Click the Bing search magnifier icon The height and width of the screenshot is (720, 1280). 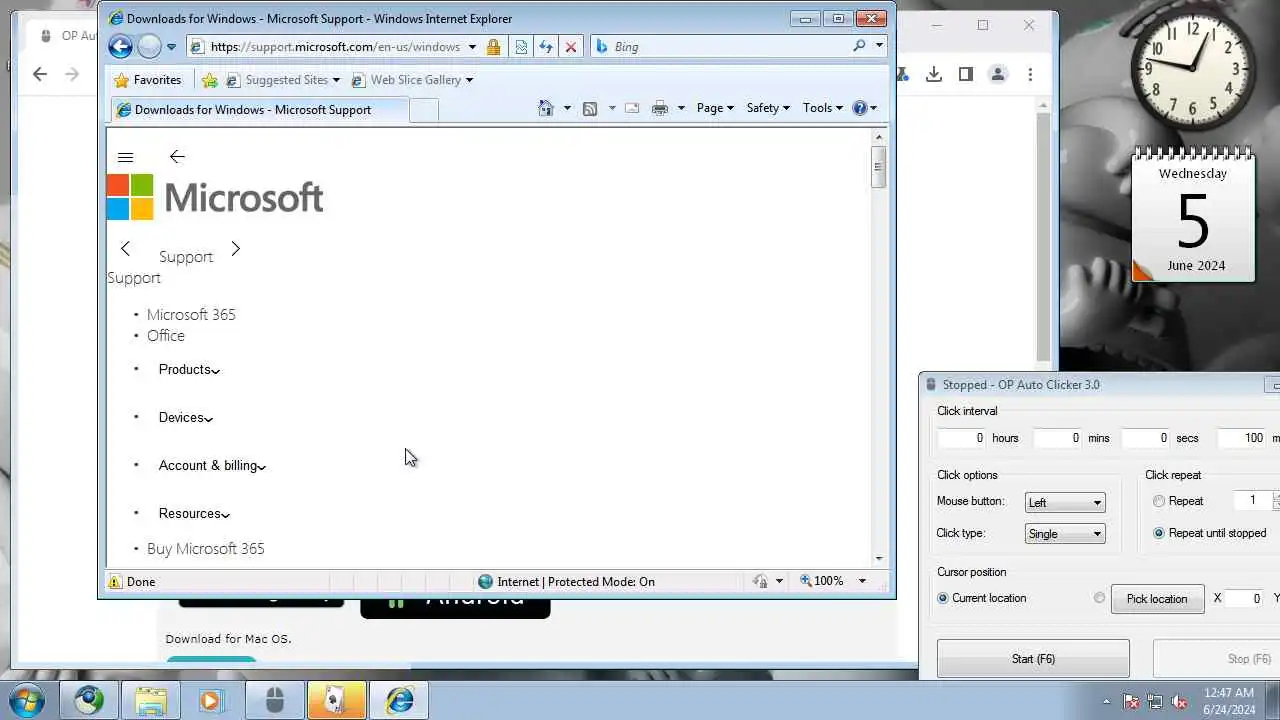coord(859,46)
